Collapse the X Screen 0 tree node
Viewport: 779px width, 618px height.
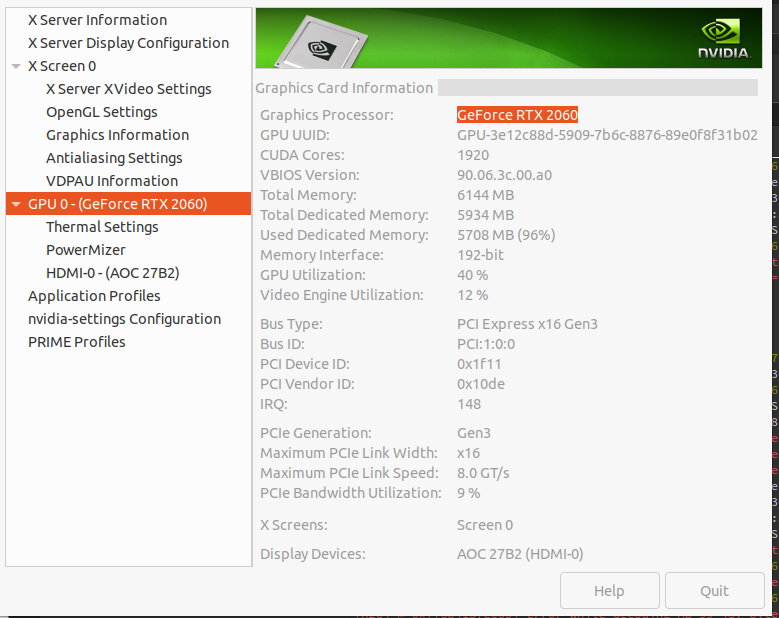(16, 66)
